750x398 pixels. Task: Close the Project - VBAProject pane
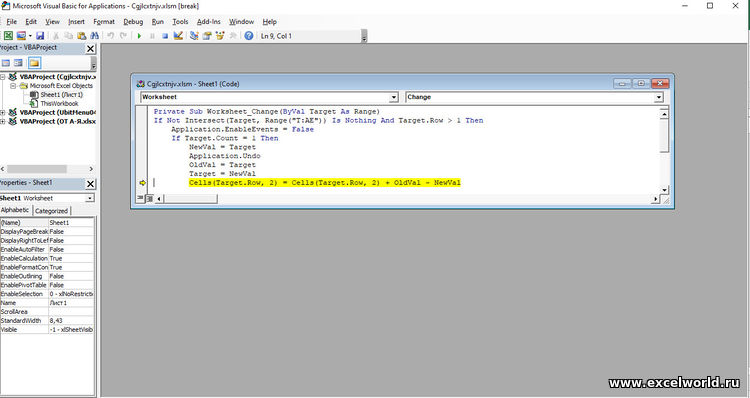(90, 48)
